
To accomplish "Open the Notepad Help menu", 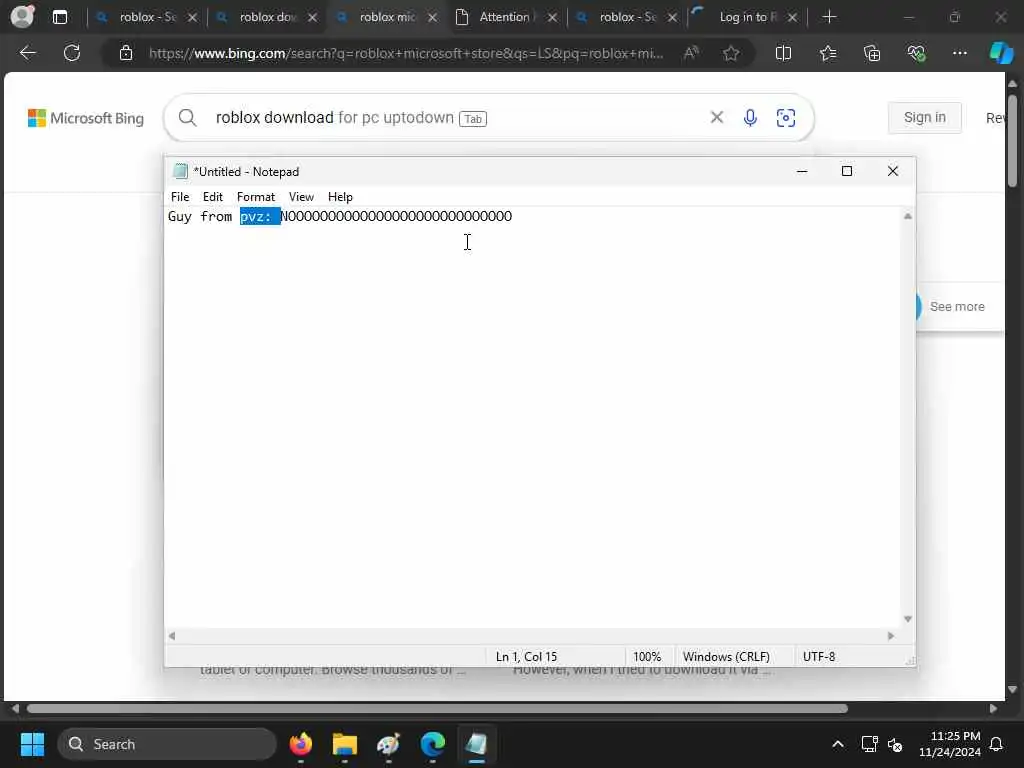I will click(340, 197).
